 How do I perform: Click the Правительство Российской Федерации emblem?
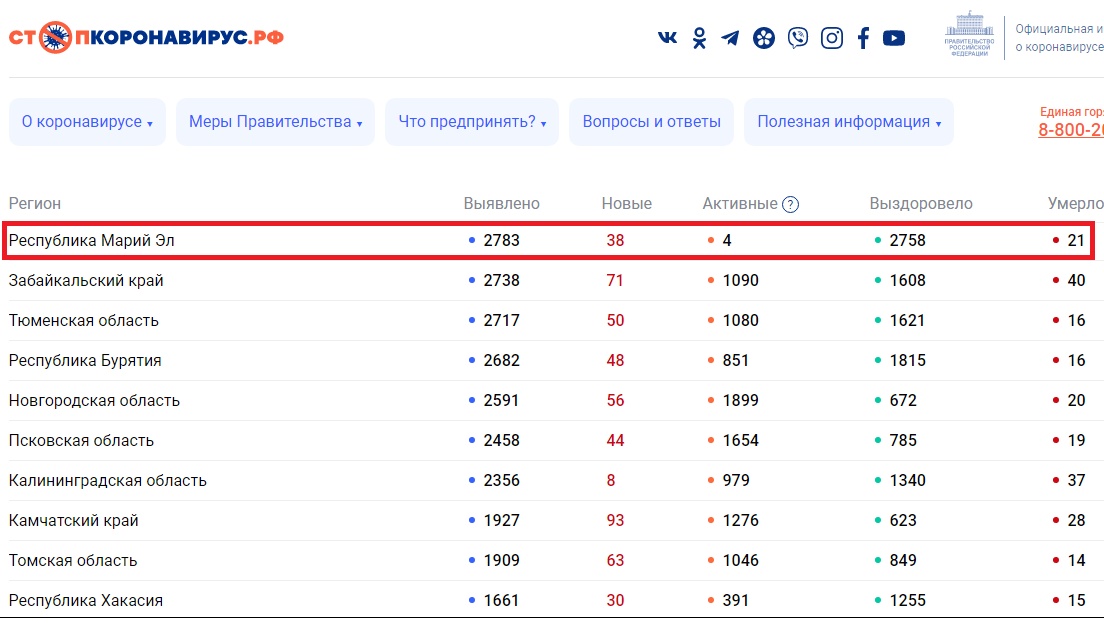point(967,36)
